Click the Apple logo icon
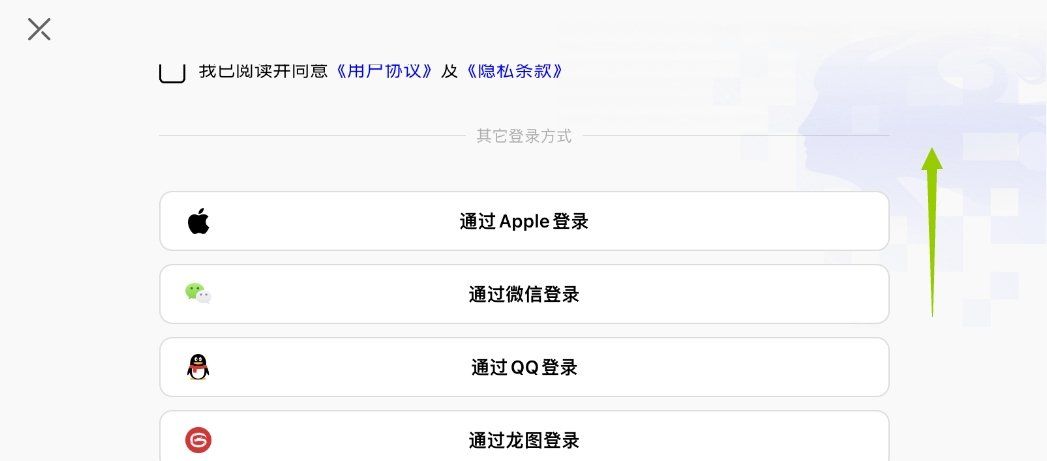 [198, 221]
